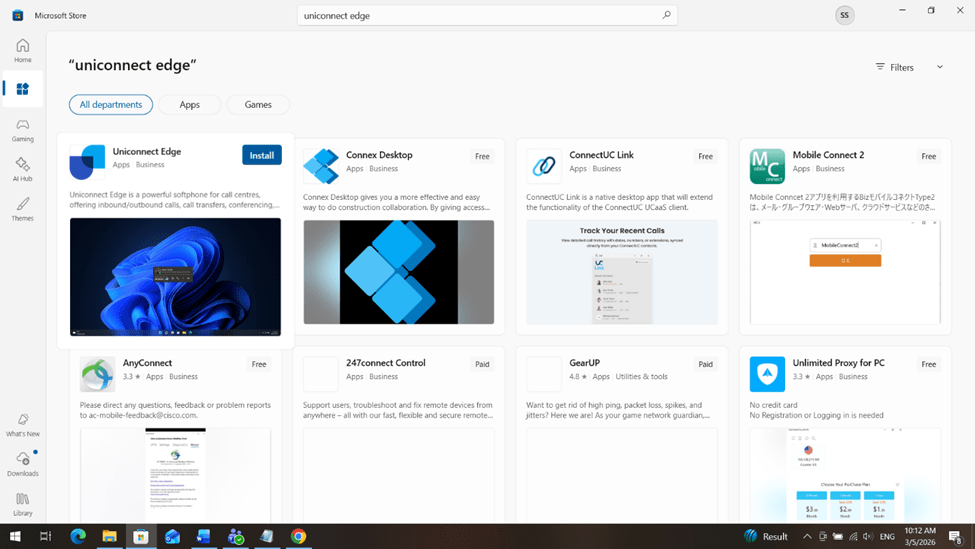Open the SS user profile avatar
The height and width of the screenshot is (549, 975).
tap(845, 15)
